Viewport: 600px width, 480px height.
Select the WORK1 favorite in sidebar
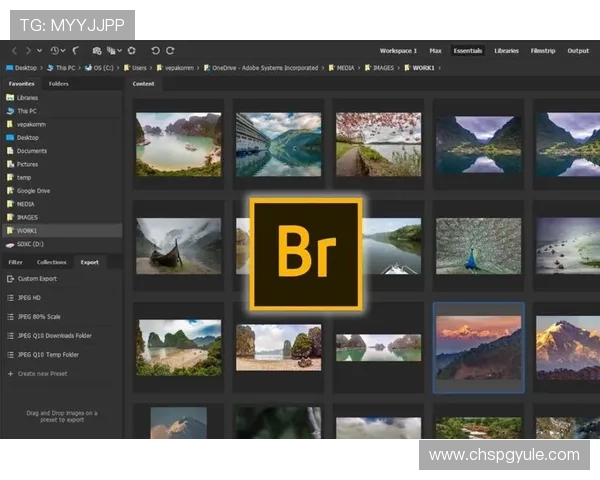[62, 230]
